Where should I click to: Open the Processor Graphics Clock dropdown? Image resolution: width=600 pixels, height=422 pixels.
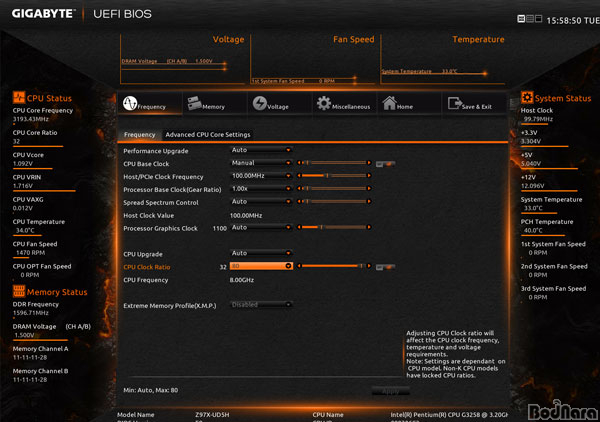point(261,228)
